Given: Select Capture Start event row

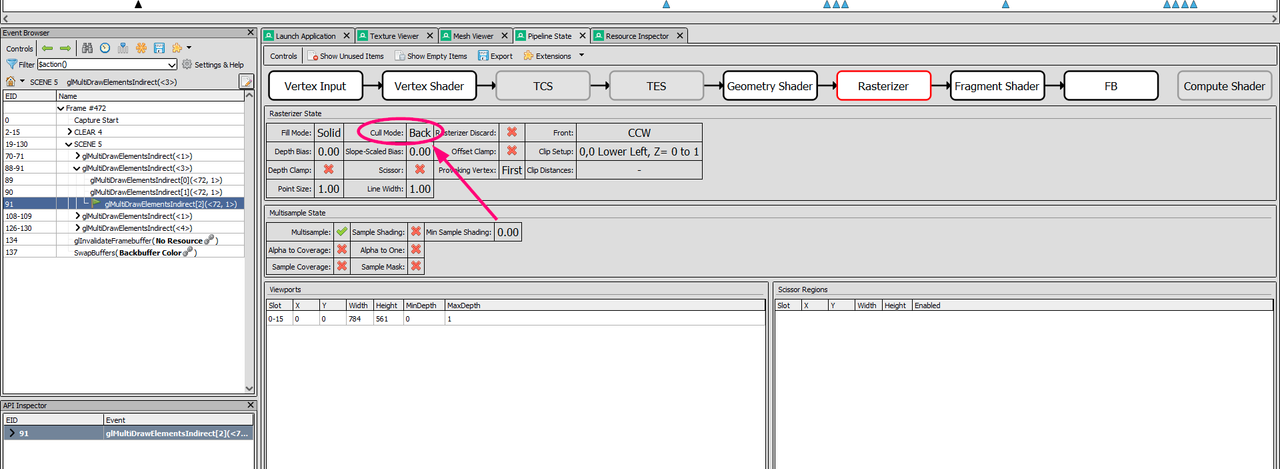Looking at the screenshot, I should [x=122, y=120].
